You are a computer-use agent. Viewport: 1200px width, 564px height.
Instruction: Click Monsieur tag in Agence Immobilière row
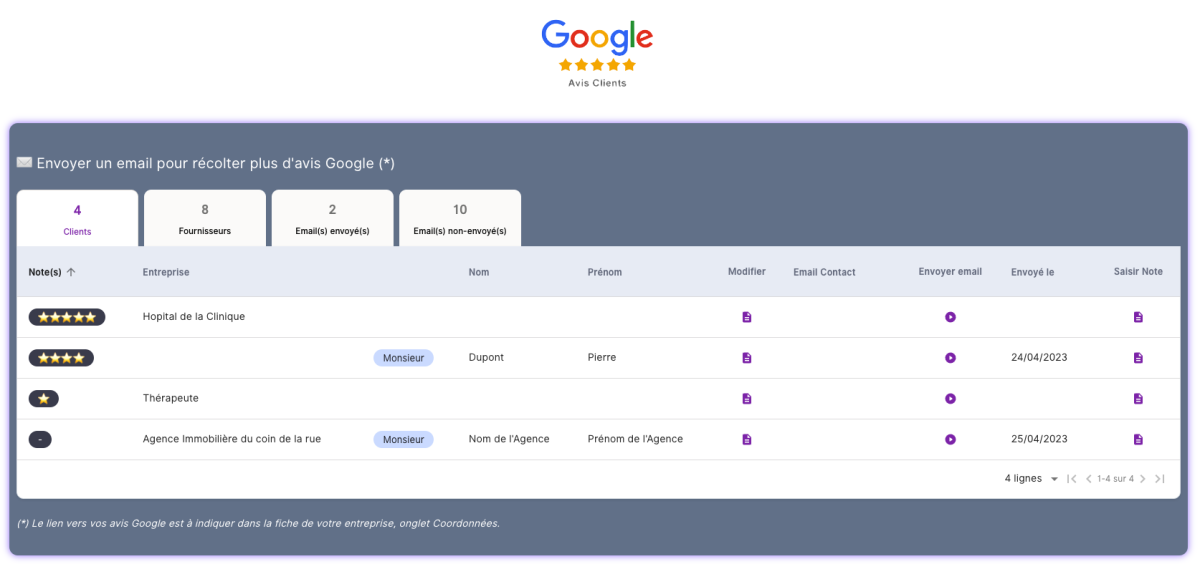[404, 439]
